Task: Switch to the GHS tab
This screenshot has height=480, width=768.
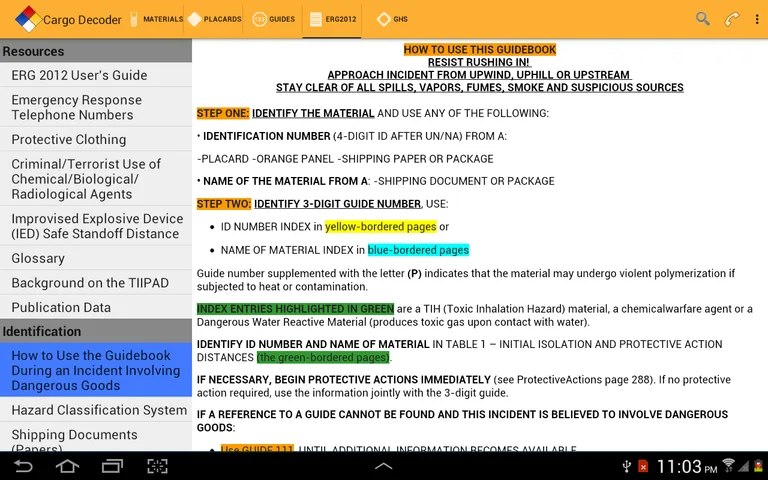Action: coord(392,19)
